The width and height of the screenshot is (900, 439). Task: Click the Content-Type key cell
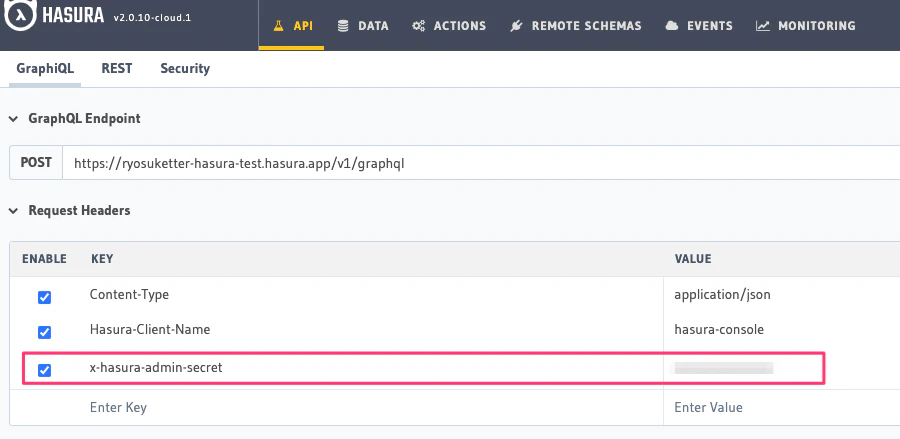[129, 295]
